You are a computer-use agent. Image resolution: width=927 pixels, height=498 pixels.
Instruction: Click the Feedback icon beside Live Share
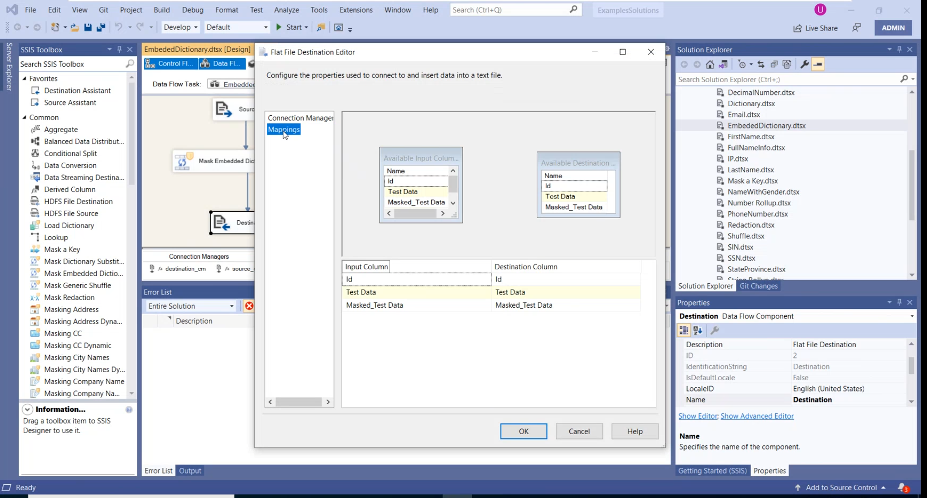coord(857,28)
